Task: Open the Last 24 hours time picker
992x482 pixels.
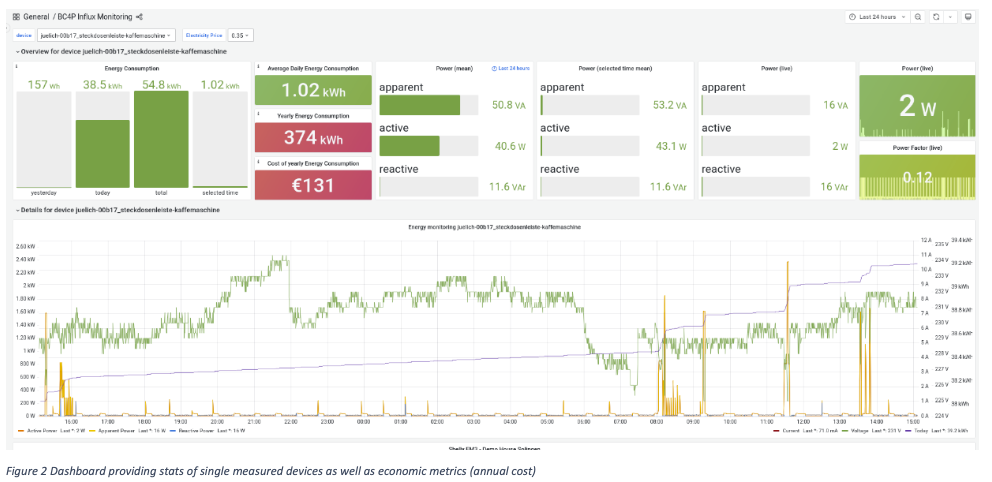Action: click(877, 17)
